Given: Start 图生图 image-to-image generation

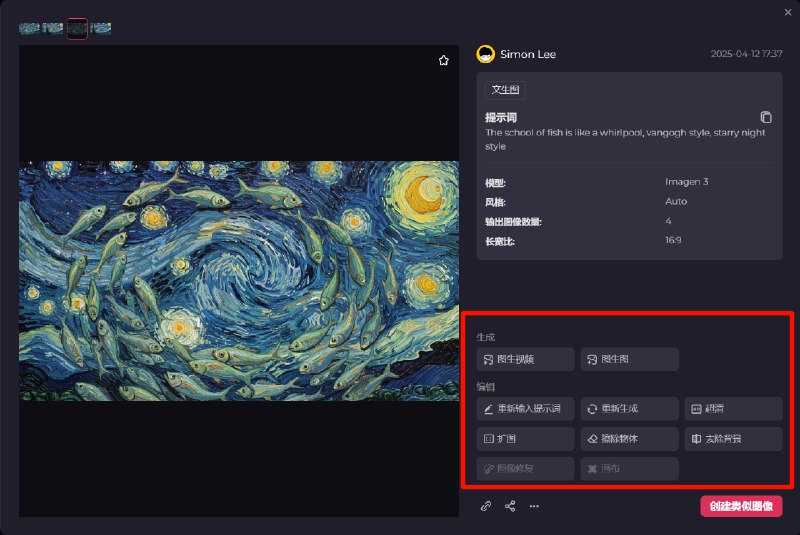Looking at the screenshot, I should pos(629,360).
